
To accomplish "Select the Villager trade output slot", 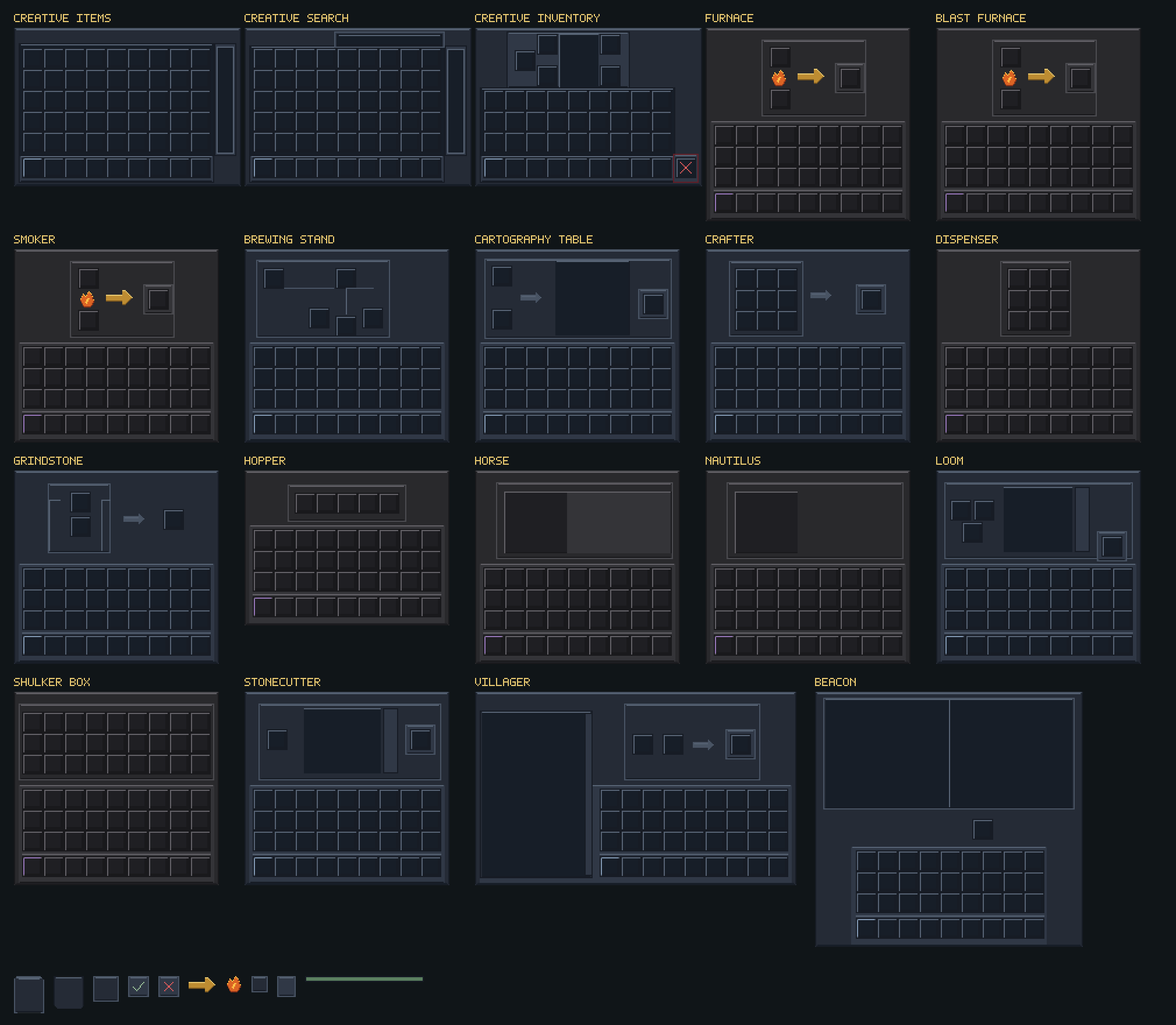I will 741,744.
